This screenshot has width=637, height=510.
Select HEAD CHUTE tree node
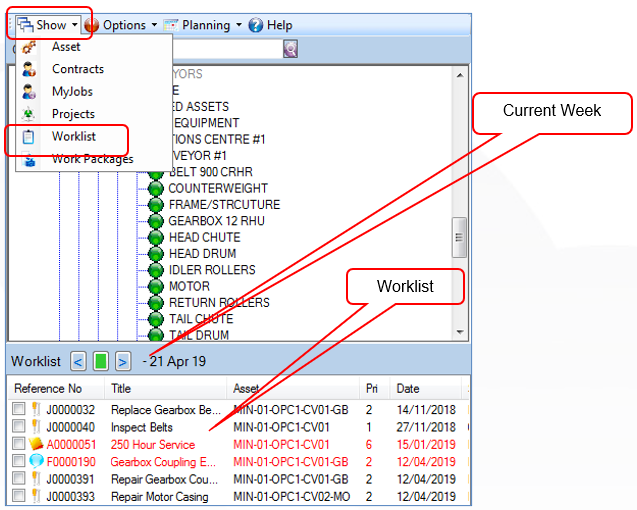point(205,237)
